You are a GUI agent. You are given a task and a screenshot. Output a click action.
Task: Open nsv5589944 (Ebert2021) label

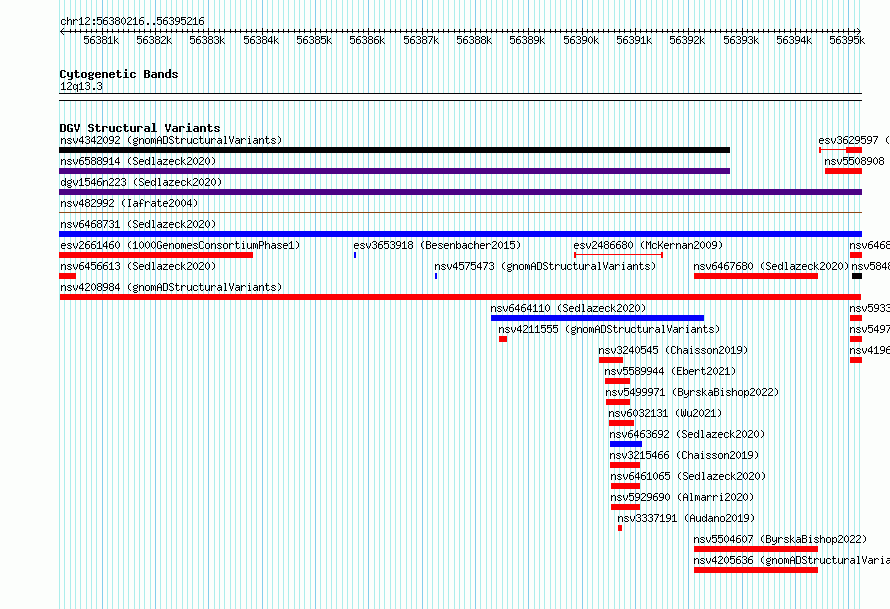[x=670, y=371]
